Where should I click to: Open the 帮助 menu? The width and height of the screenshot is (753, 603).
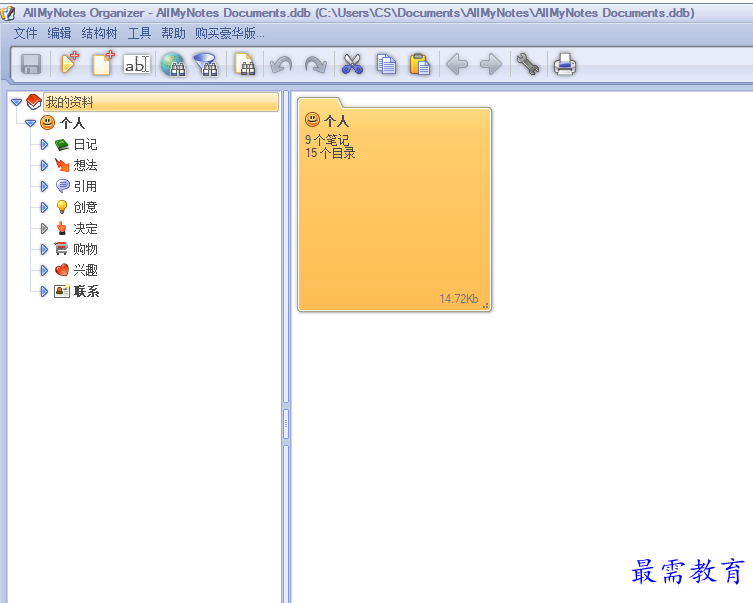(173, 33)
